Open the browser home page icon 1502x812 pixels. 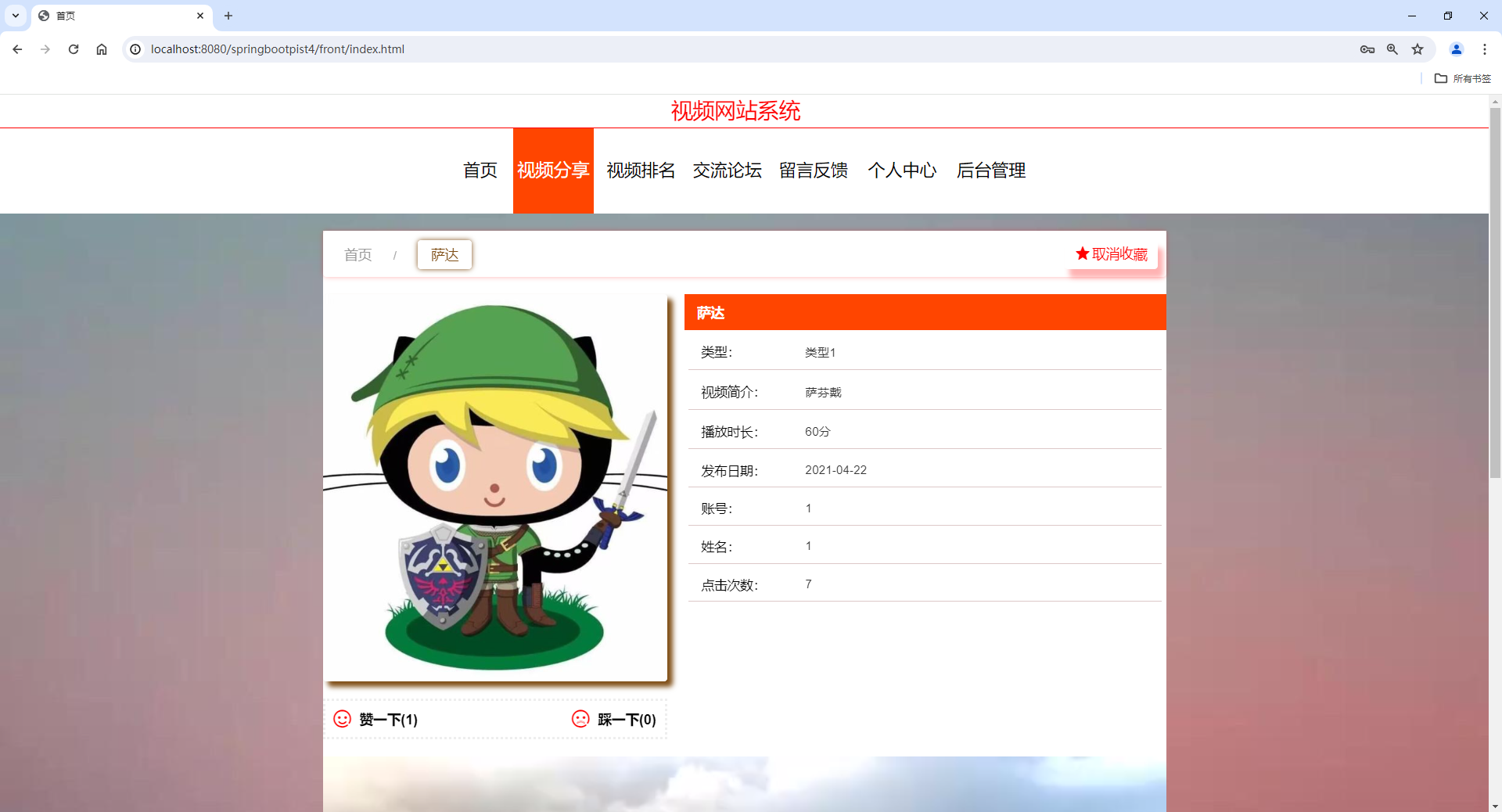point(102,49)
